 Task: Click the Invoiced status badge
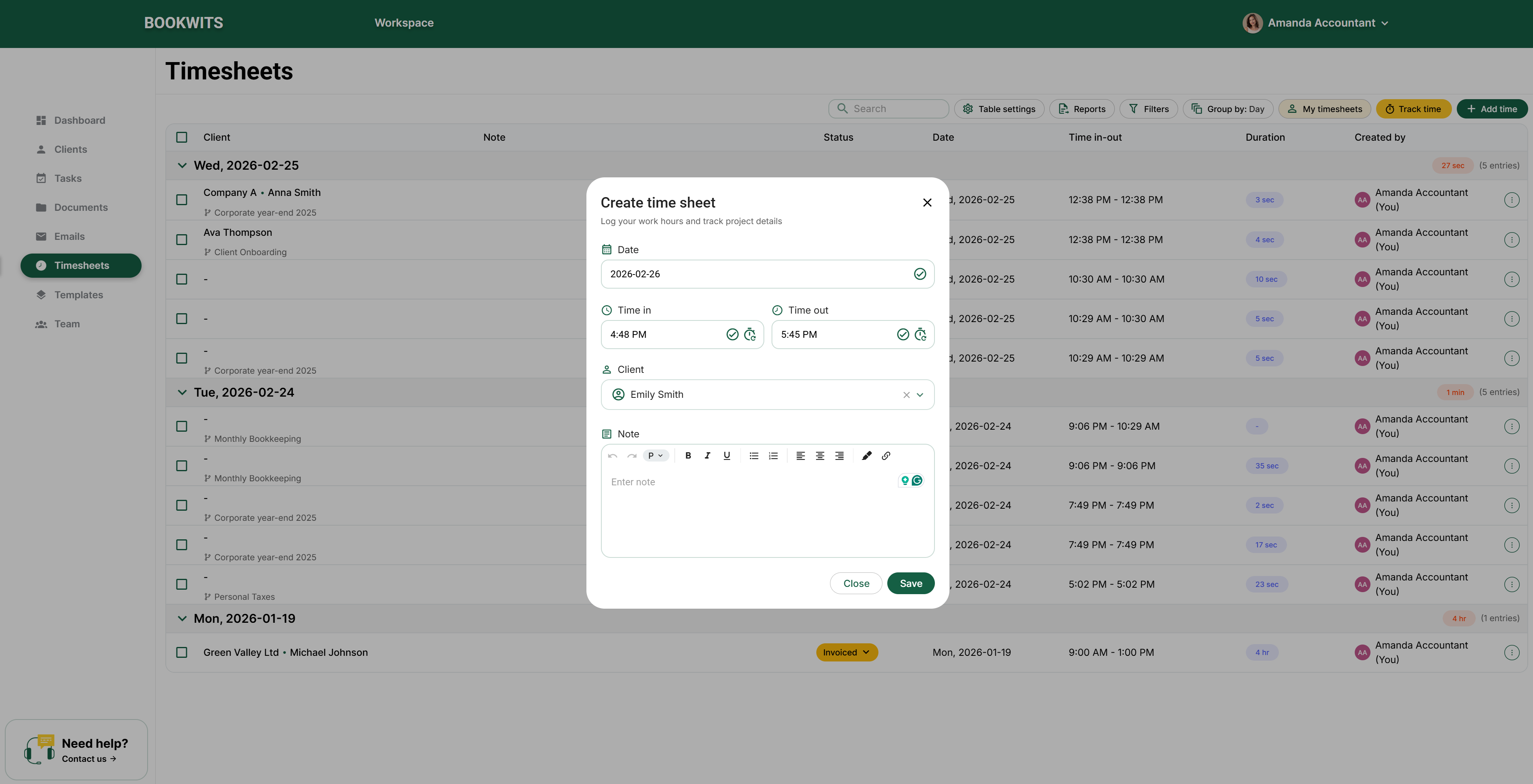[846, 653]
